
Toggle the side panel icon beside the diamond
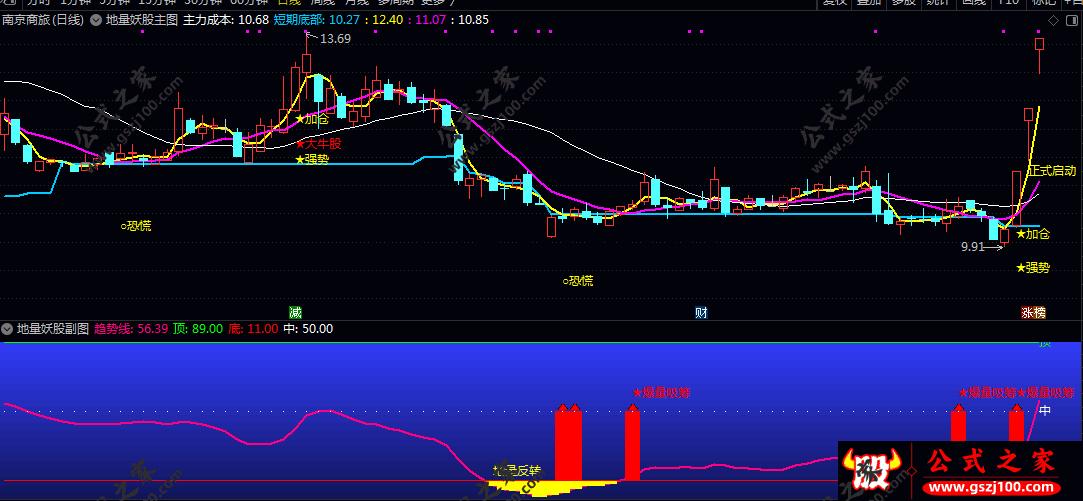pos(1073,20)
